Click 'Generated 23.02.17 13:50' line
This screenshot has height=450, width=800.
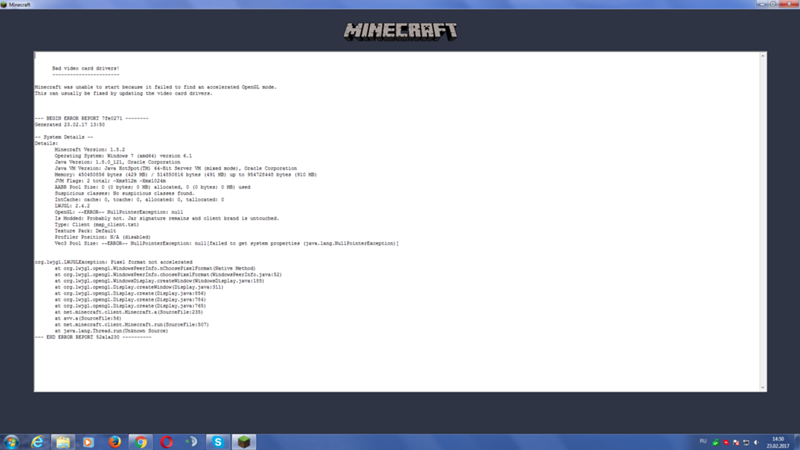coord(70,124)
